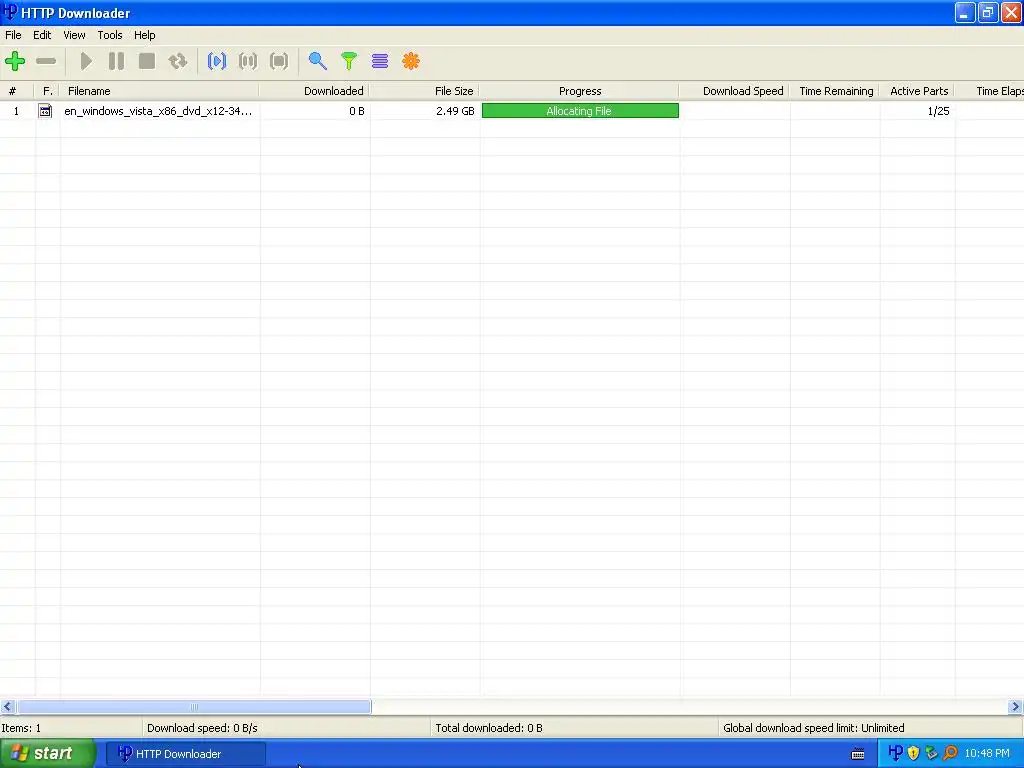Open Options with the orange gear icon
Screen dimensions: 1024x768
click(x=411, y=61)
